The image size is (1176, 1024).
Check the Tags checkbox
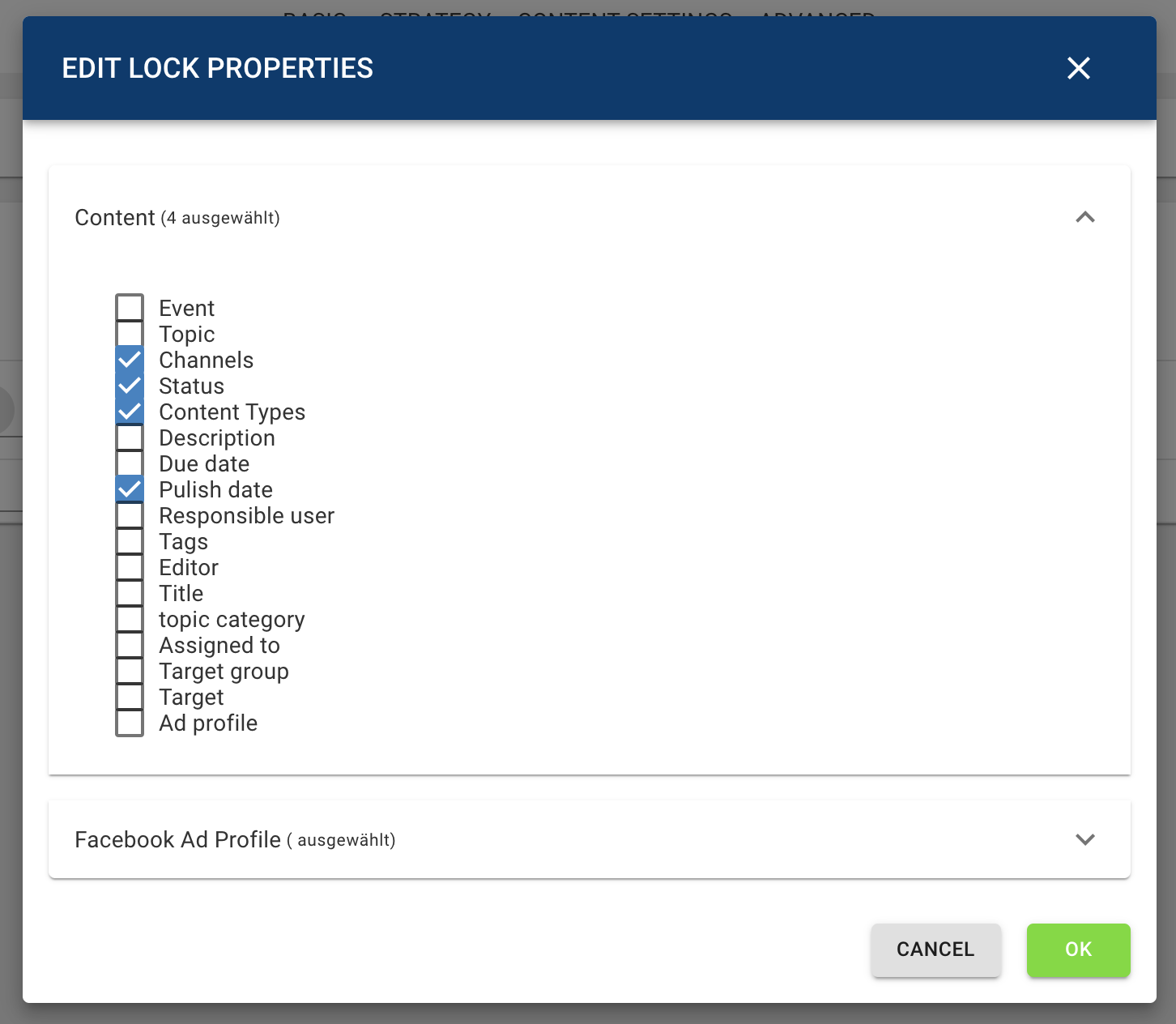130,541
